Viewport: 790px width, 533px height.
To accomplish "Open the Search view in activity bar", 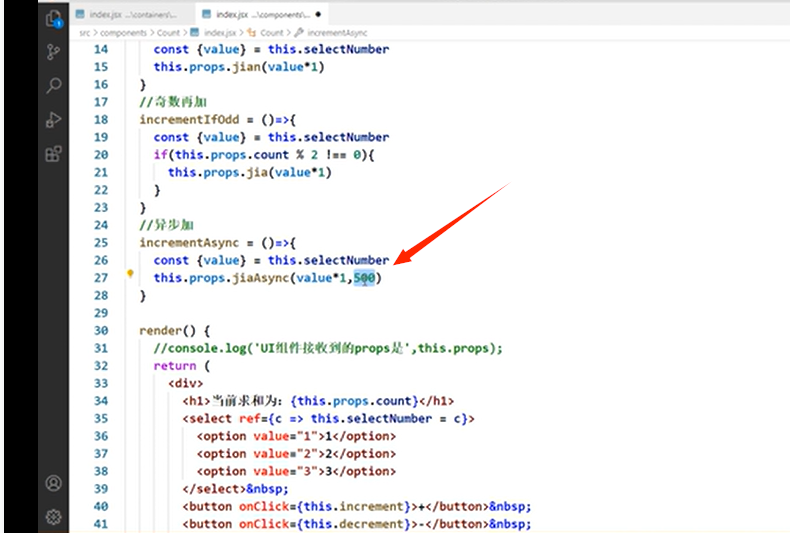I will pos(53,85).
